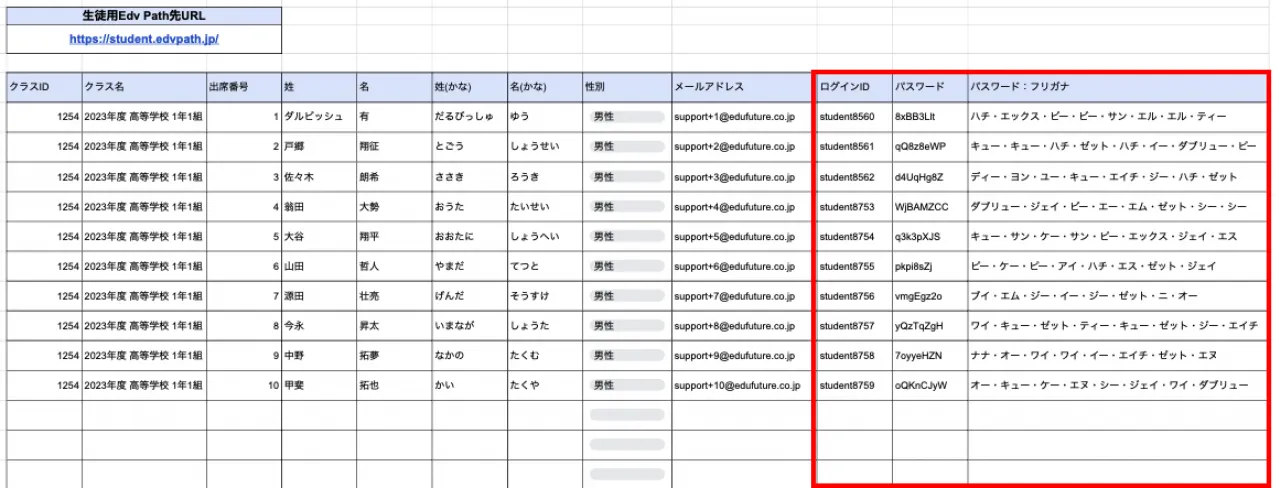
Task: Click password cell 8xBB3Llt
Action: [x=930, y=117]
